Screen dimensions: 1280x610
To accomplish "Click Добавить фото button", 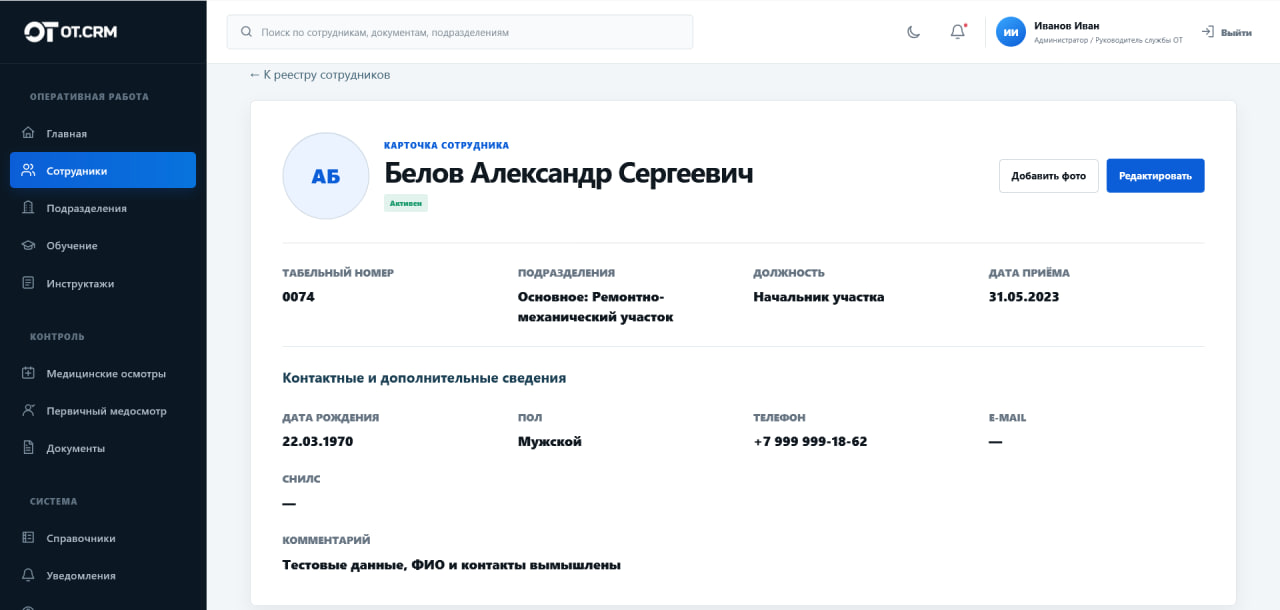I will 1048,176.
